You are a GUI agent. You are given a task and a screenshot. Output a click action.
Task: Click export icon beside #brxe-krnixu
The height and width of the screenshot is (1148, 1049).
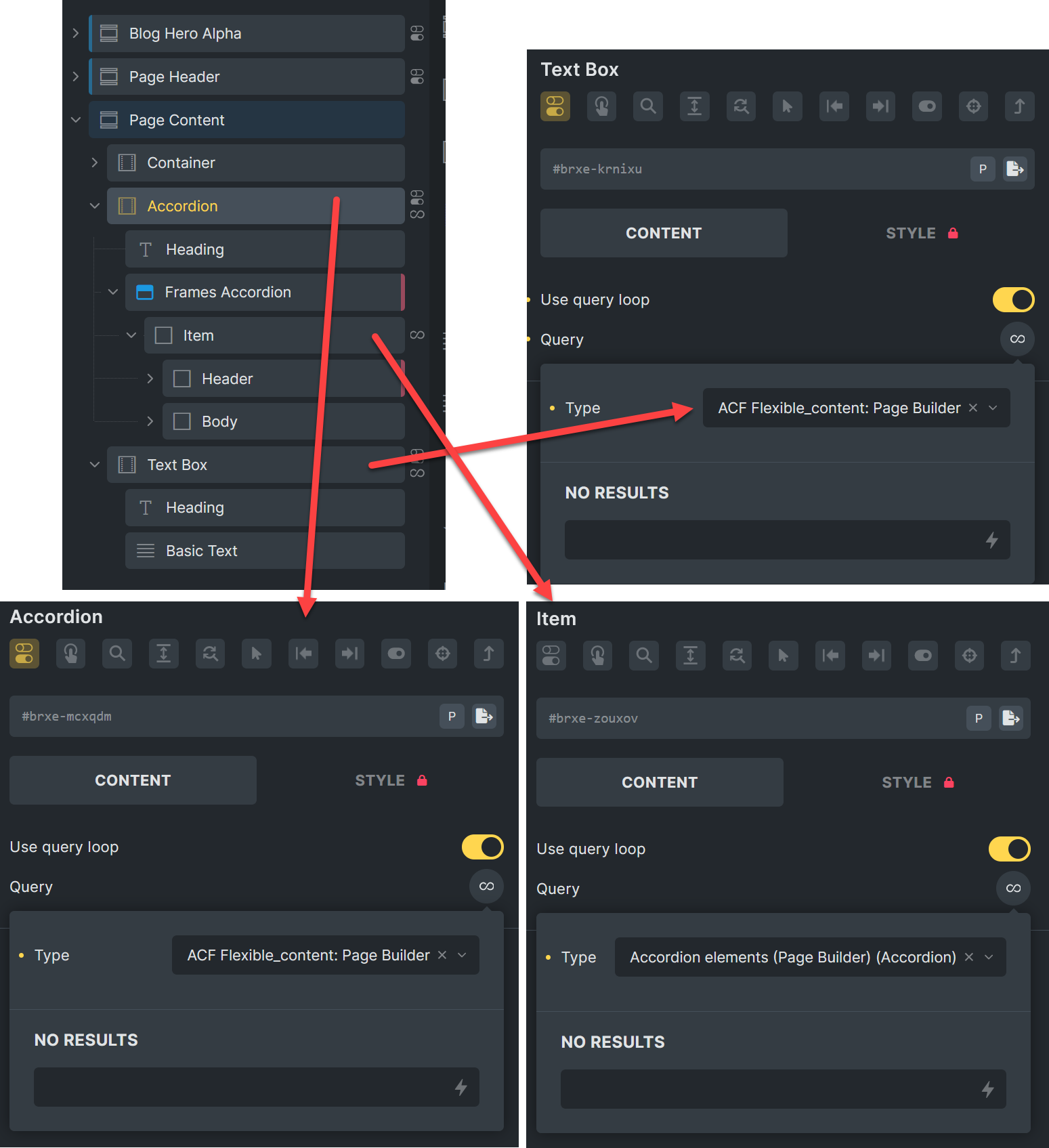(1014, 169)
